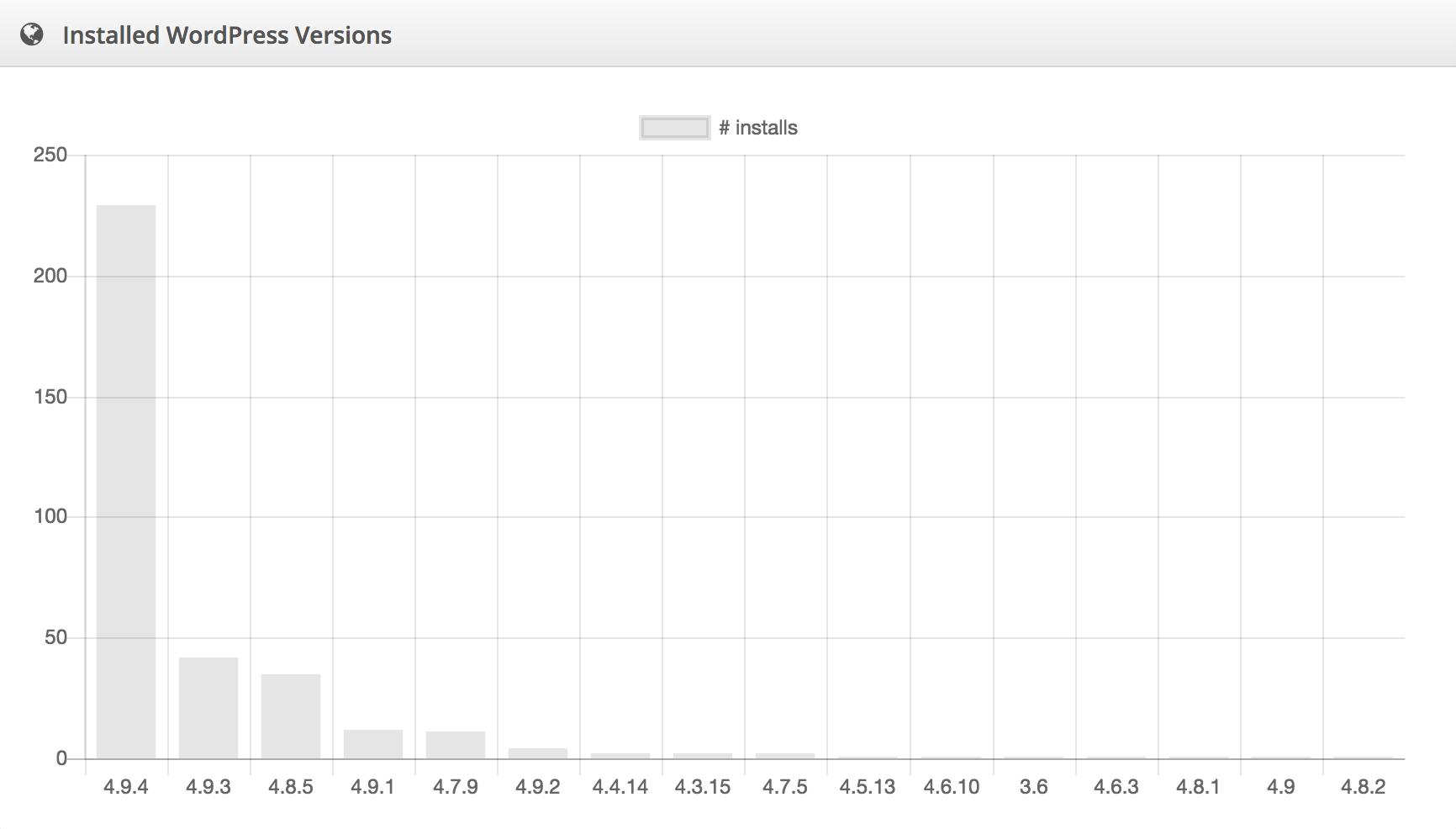Viewport: 1456px width, 829px height.
Task: Select the bar for version 4.7.9
Action: pyautogui.click(x=455, y=744)
